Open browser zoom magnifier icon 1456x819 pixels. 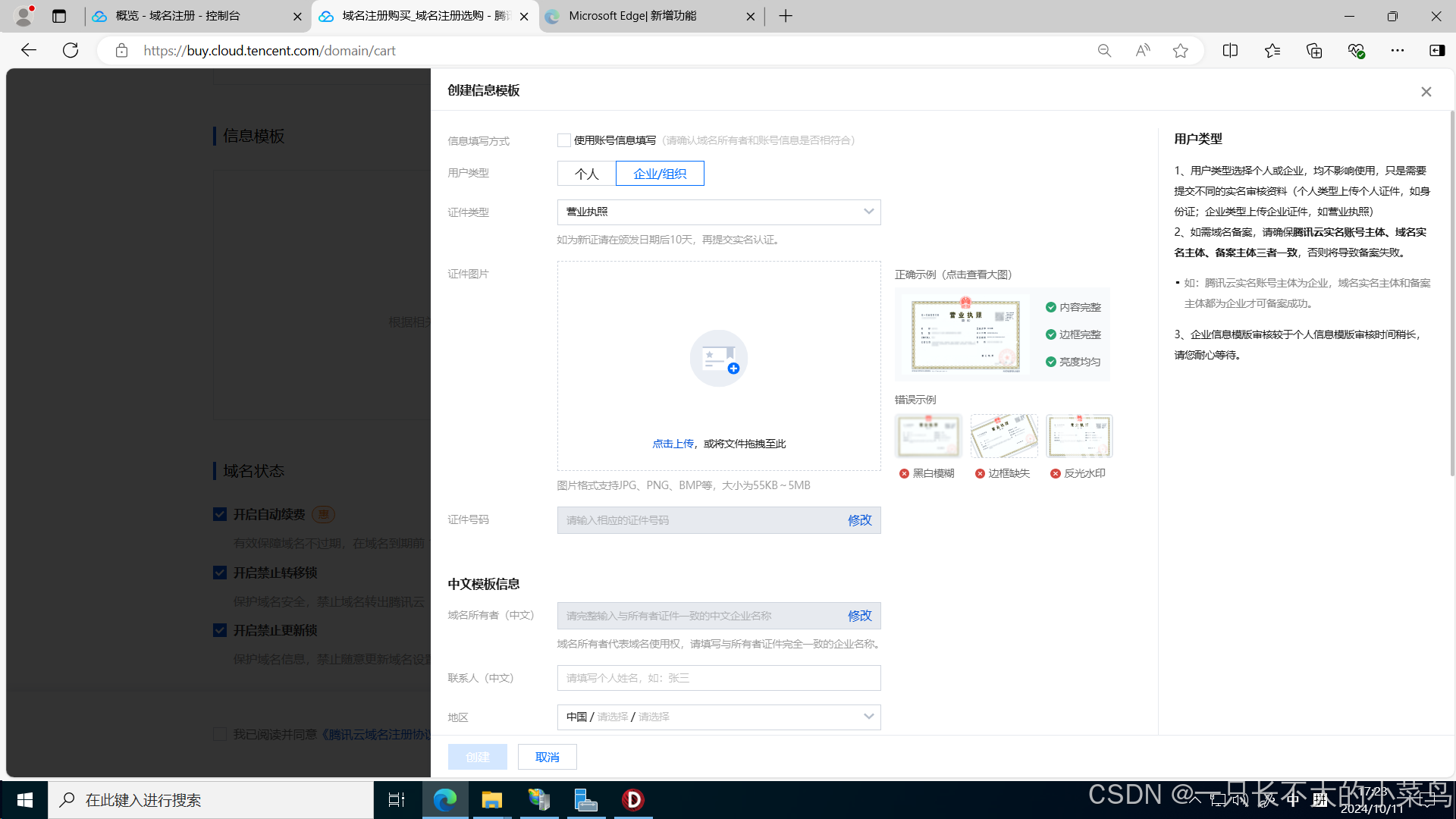click(x=1104, y=51)
